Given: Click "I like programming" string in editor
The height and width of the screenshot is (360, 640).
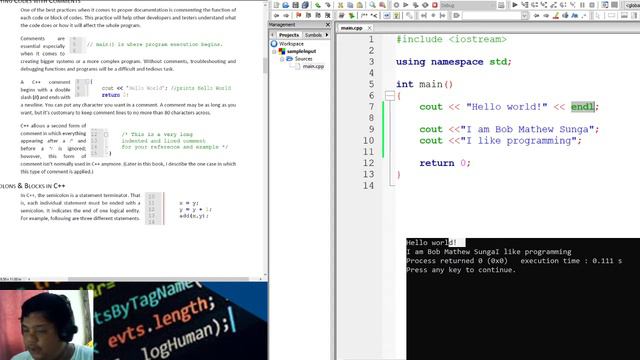Looking at the screenshot, I should [518, 140].
